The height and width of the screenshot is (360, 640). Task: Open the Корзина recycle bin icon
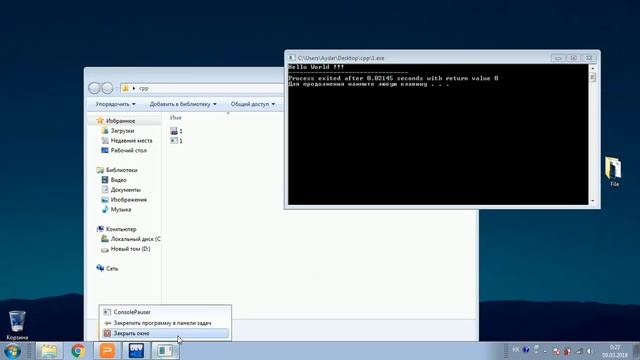coord(17,325)
